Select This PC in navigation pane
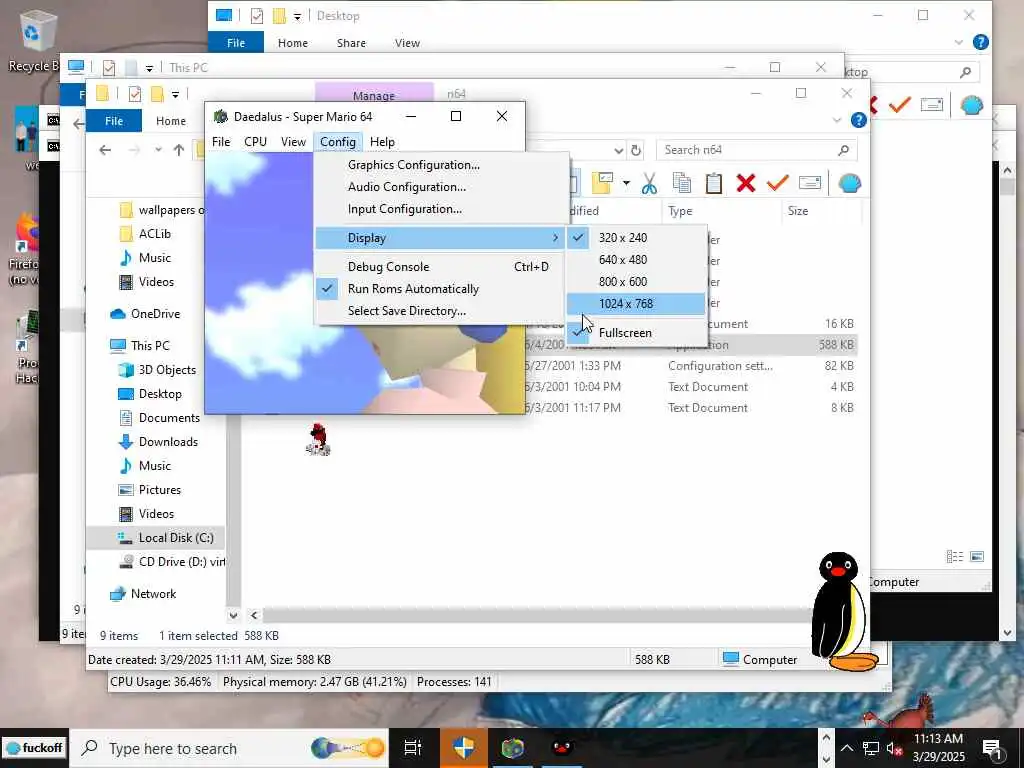1024x768 pixels. click(x=150, y=345)
